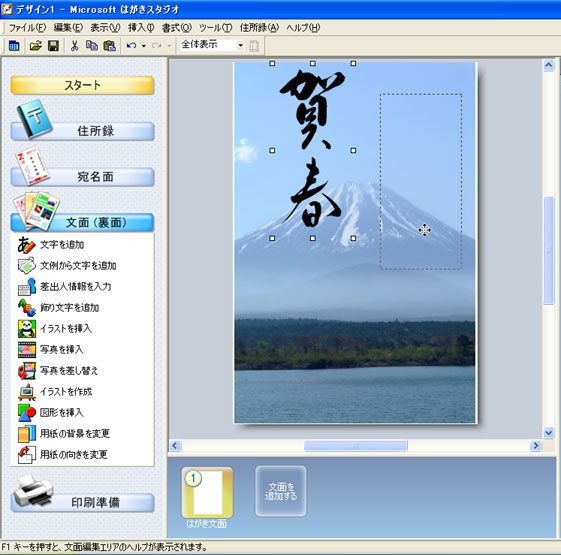Select the はがき文面 page thumbnail
This screenshot has height=555, width=561.
(x=207, y=493)
